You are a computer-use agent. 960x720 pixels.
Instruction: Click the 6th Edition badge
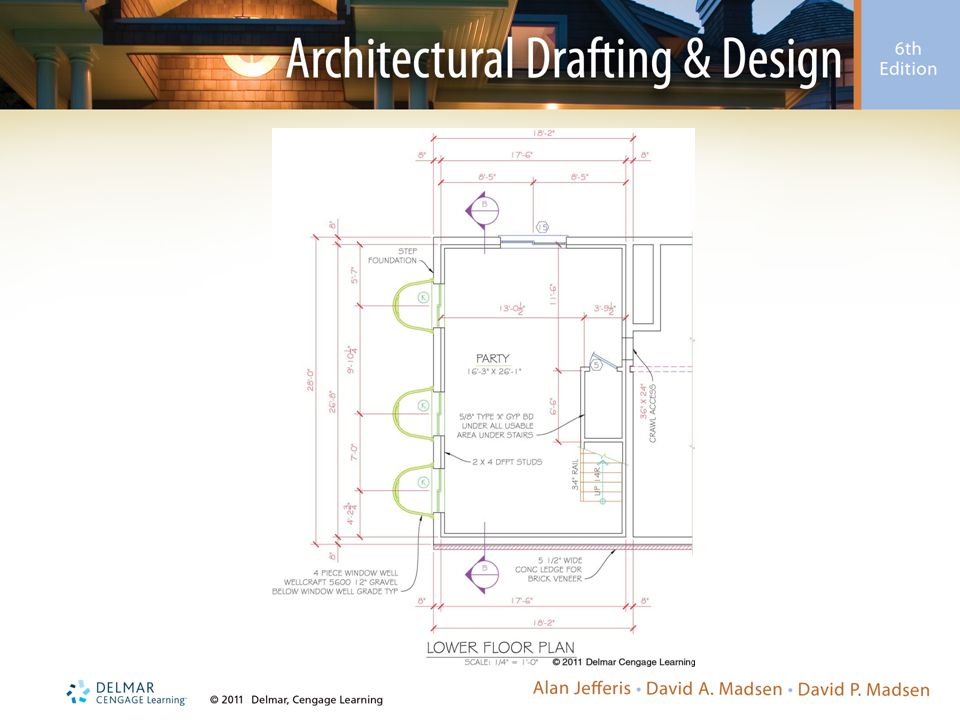(x=908, y=59)
